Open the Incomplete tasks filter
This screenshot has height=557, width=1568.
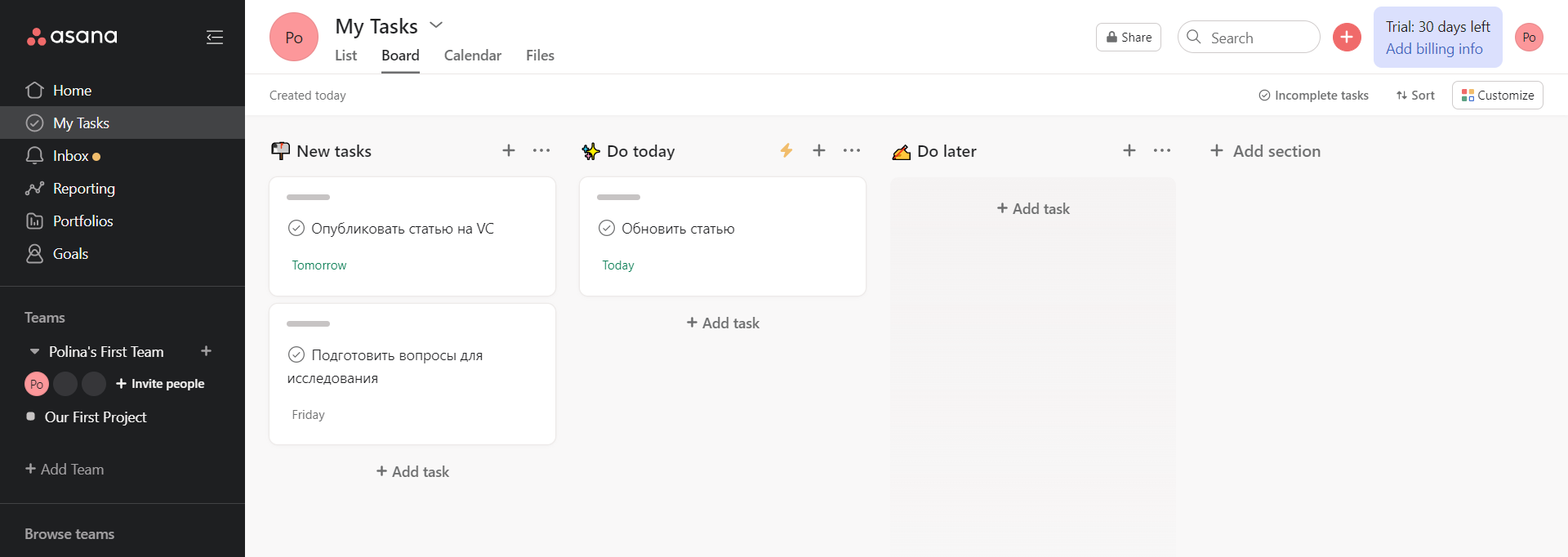coord(1313,96)
